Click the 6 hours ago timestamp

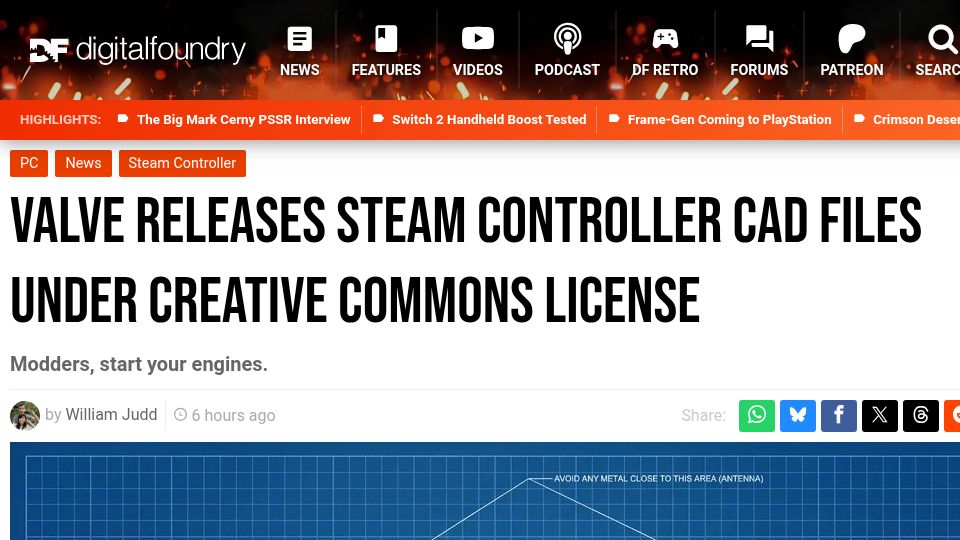click(x=233, y=415)
